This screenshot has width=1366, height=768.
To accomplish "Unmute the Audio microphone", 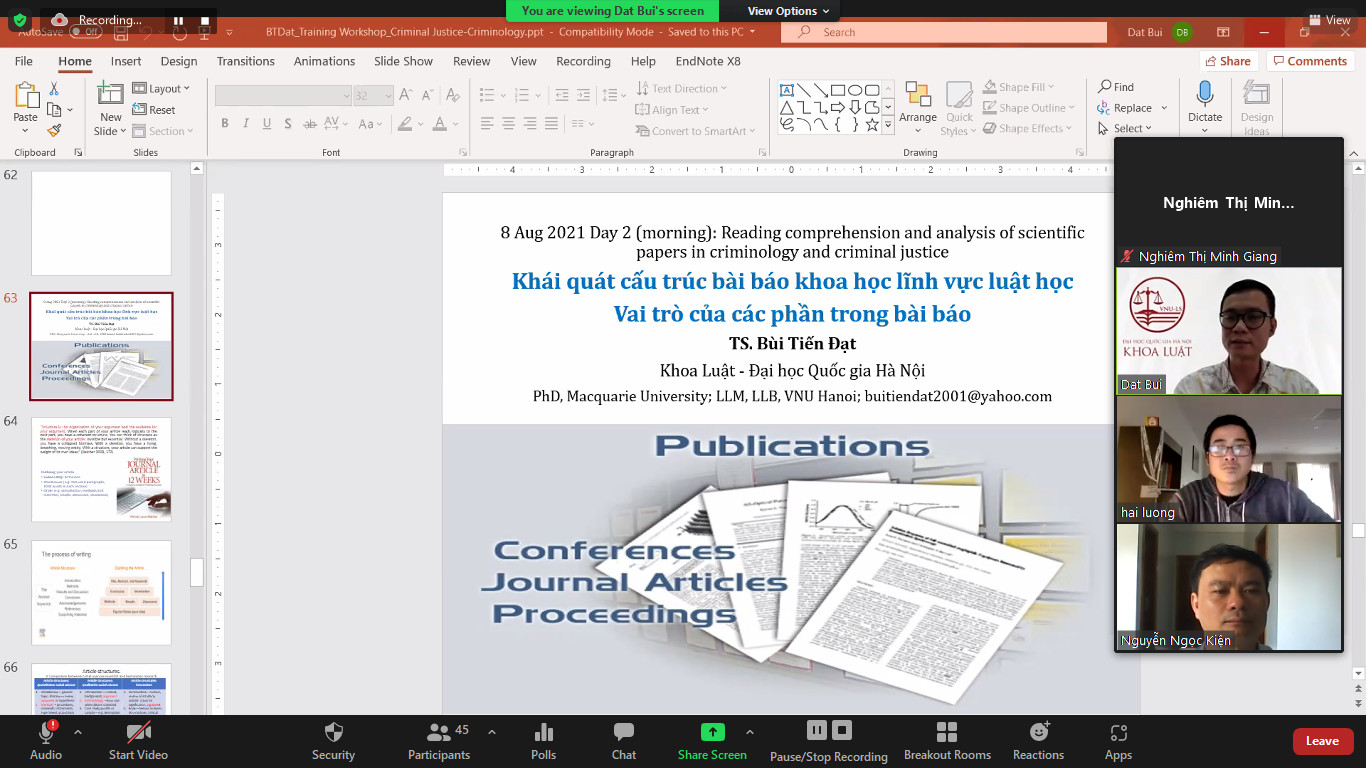I will pyautogui.click(x=45, y=733).
